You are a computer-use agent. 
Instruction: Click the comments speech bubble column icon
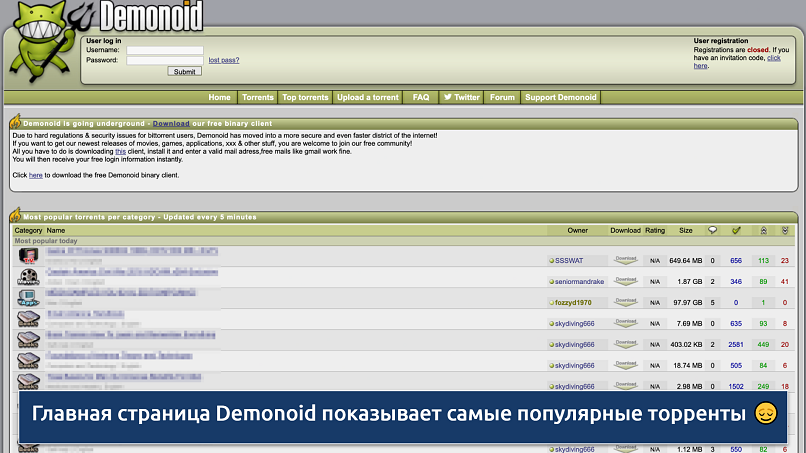click(x=712, y=230)
